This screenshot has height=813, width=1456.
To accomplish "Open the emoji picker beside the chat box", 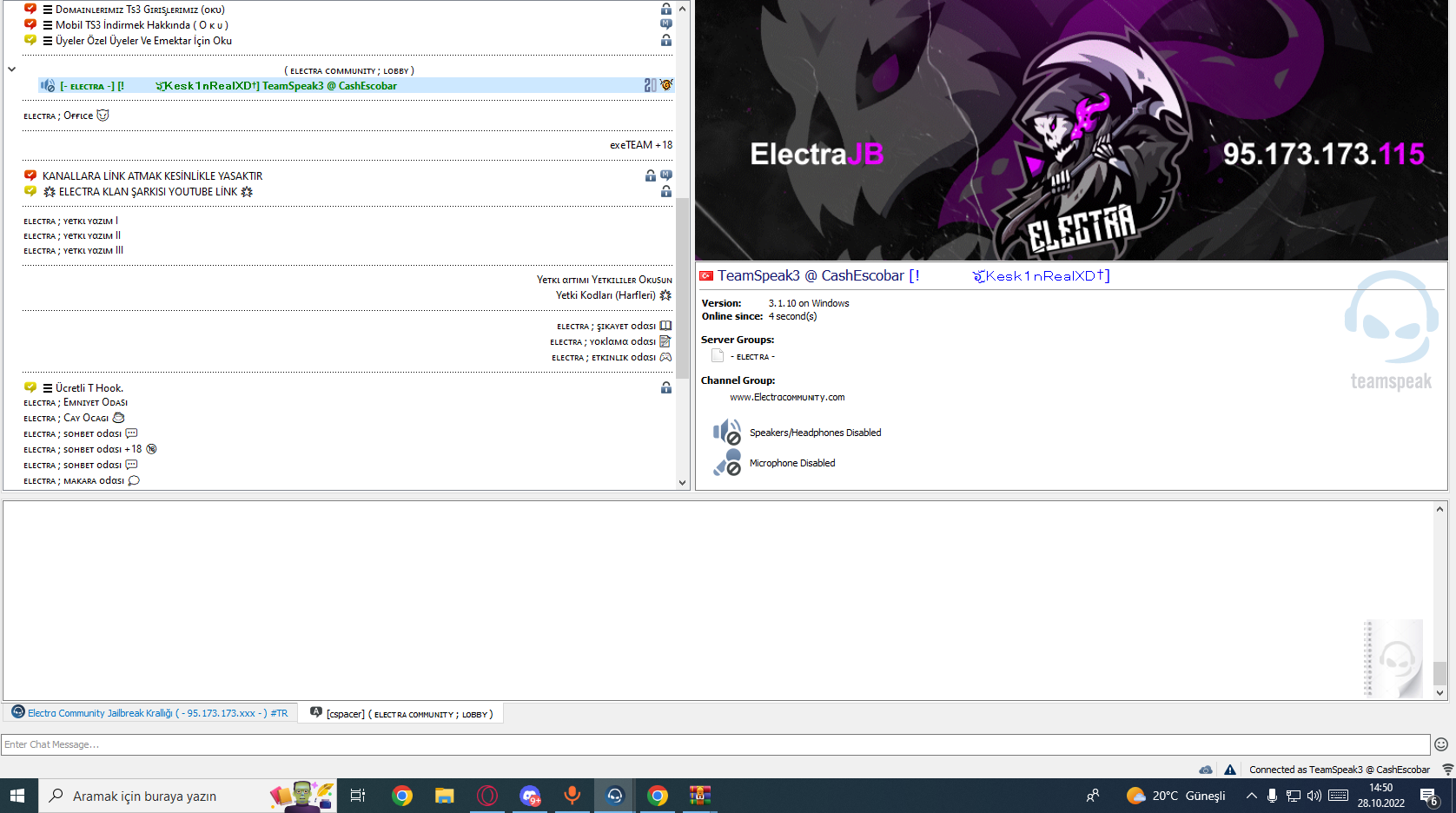I will coord(1441,744).
